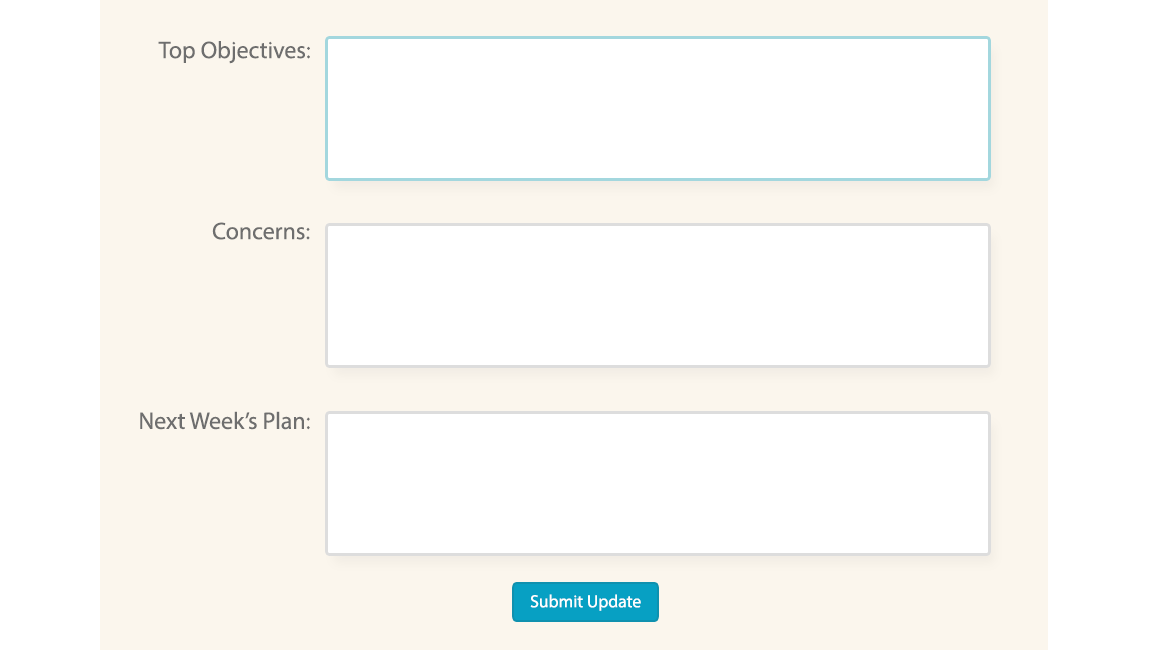This screenshot has width=1155, height=650.
Task: Submit the weekly update form
Action: coord(585,602)
